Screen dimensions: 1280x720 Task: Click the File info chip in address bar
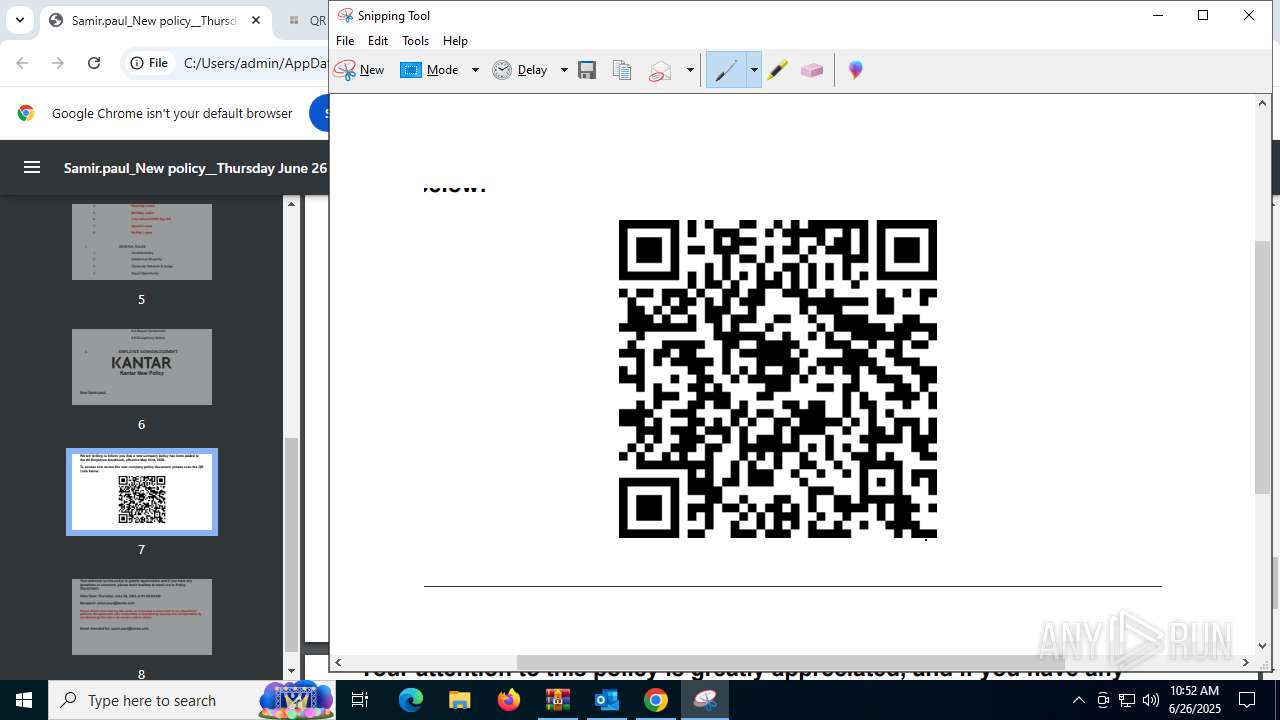[x=149, y=63]
